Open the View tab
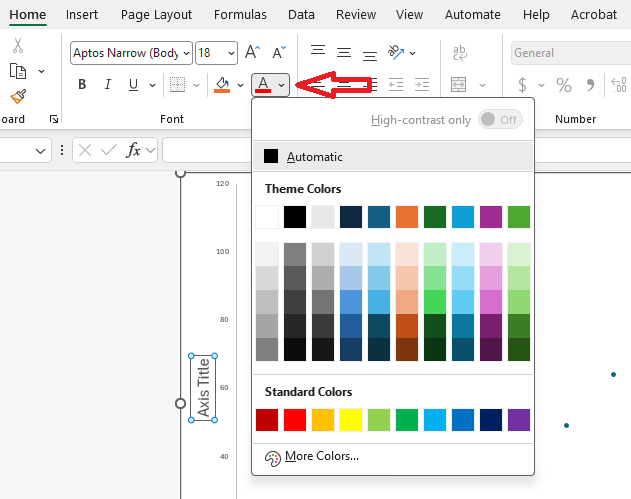This screenshot has height=499, width=631. point(409,14)
